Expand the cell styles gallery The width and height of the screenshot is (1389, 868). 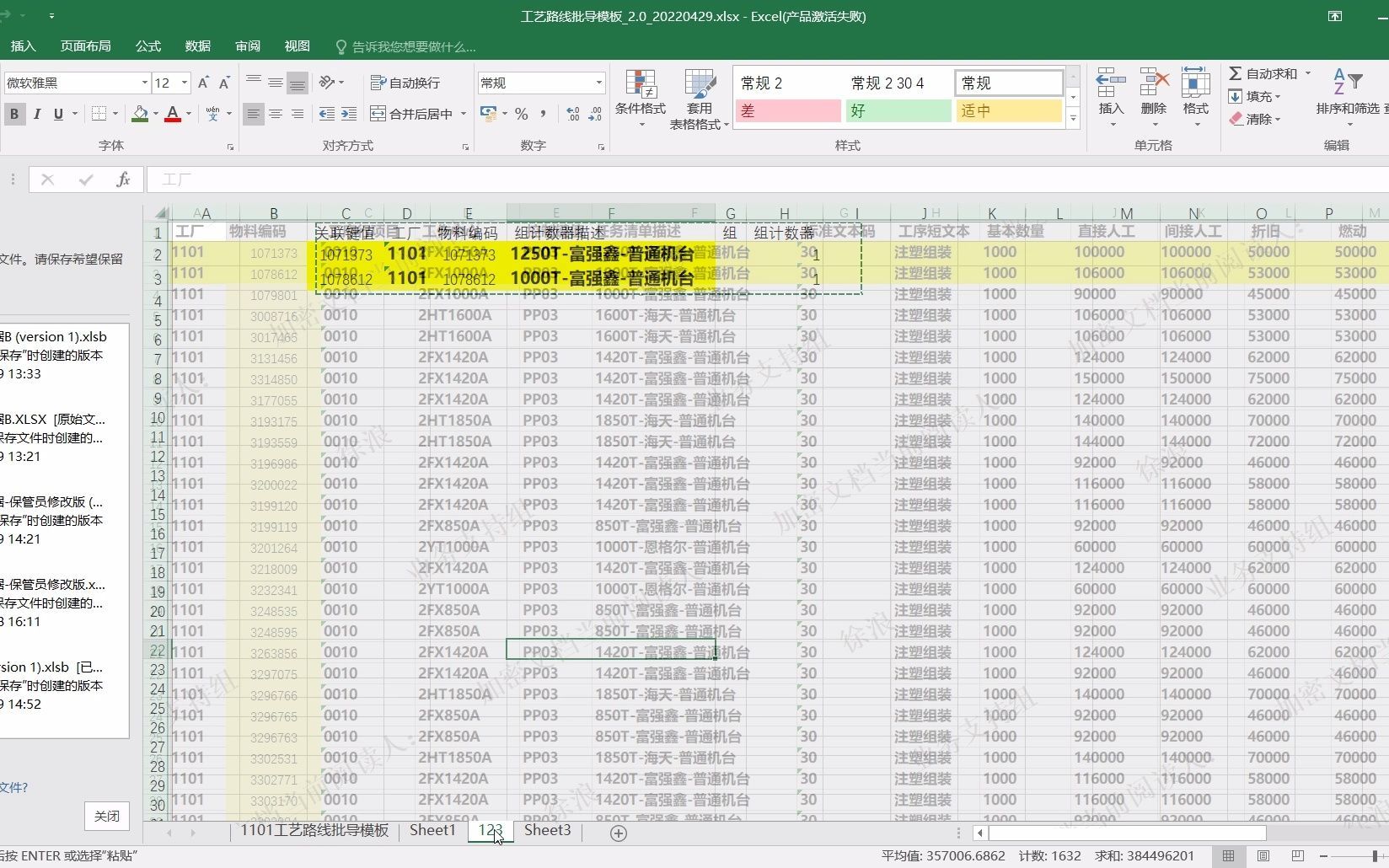click(1073, 119)
